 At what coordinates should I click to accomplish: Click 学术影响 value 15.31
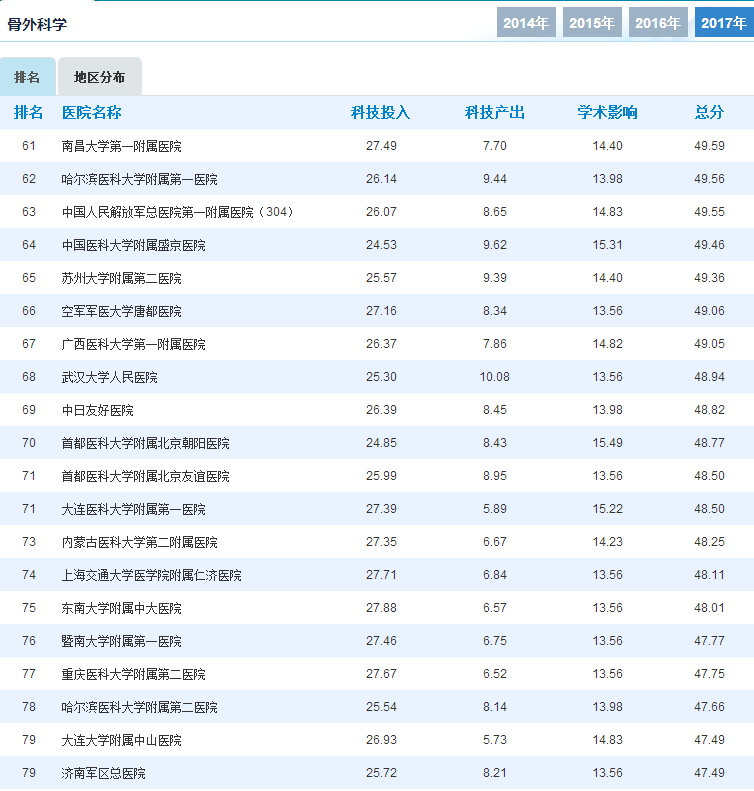click(607, 245)
